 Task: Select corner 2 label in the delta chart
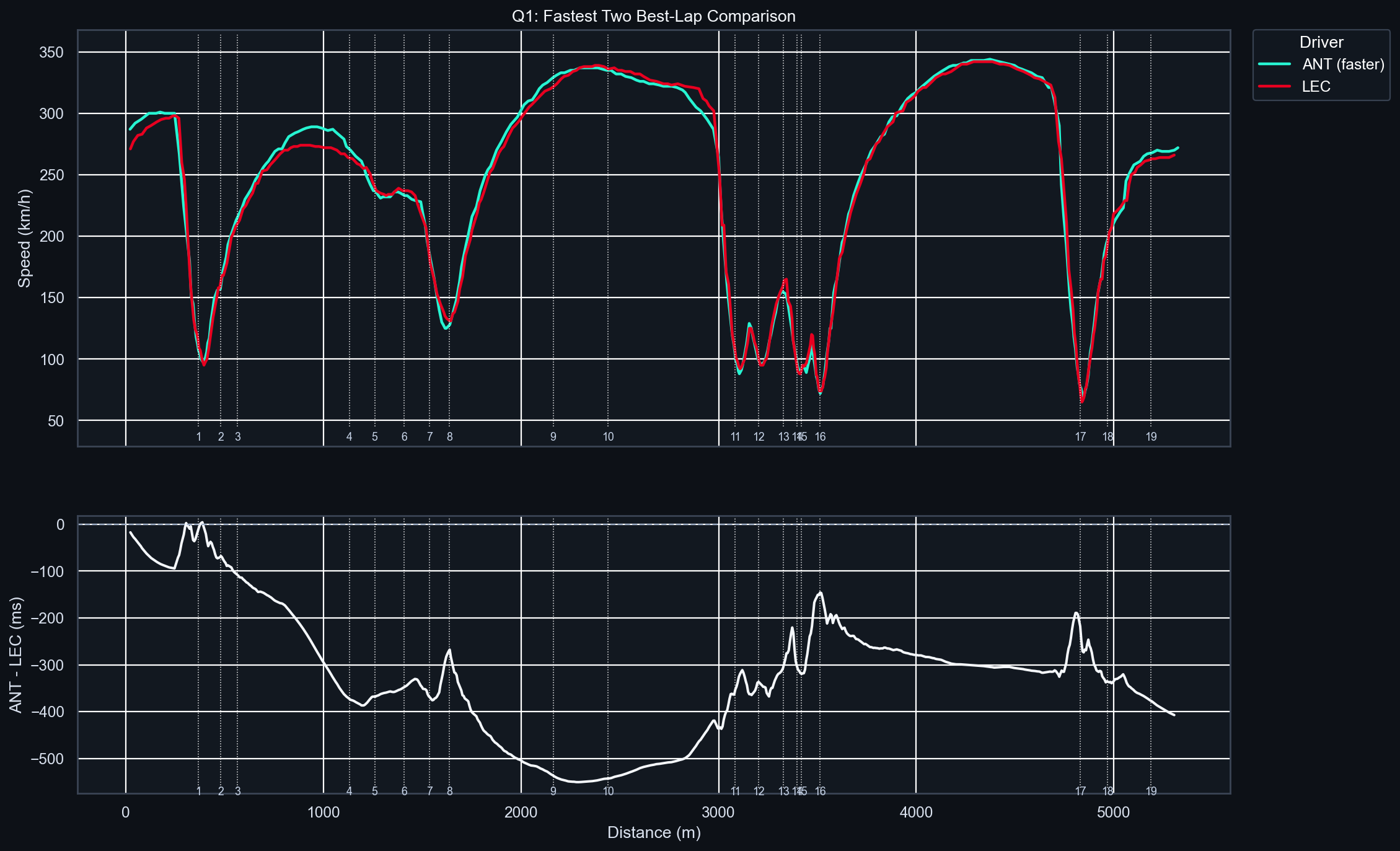pos(221,791)
